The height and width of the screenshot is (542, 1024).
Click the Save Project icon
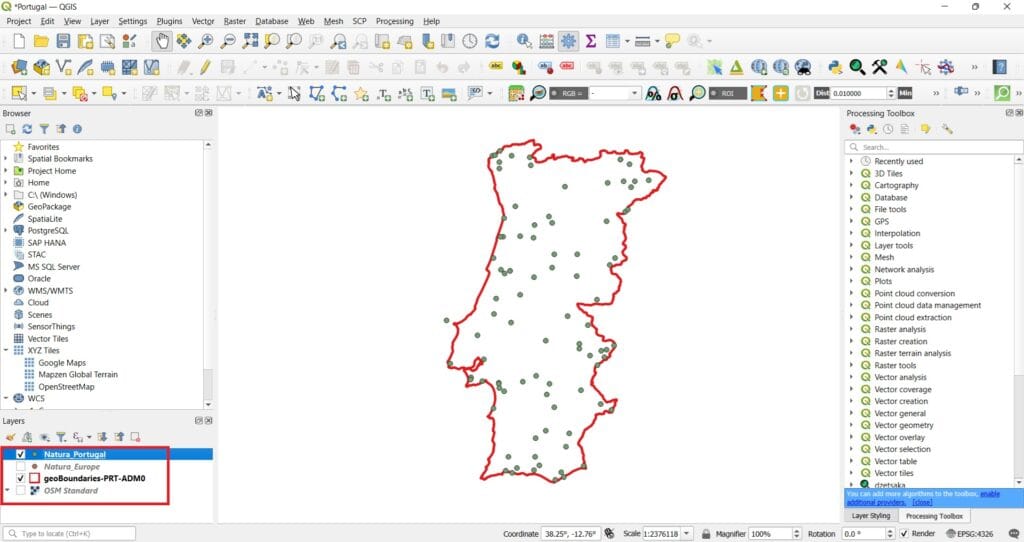click(x=63, y=42)
